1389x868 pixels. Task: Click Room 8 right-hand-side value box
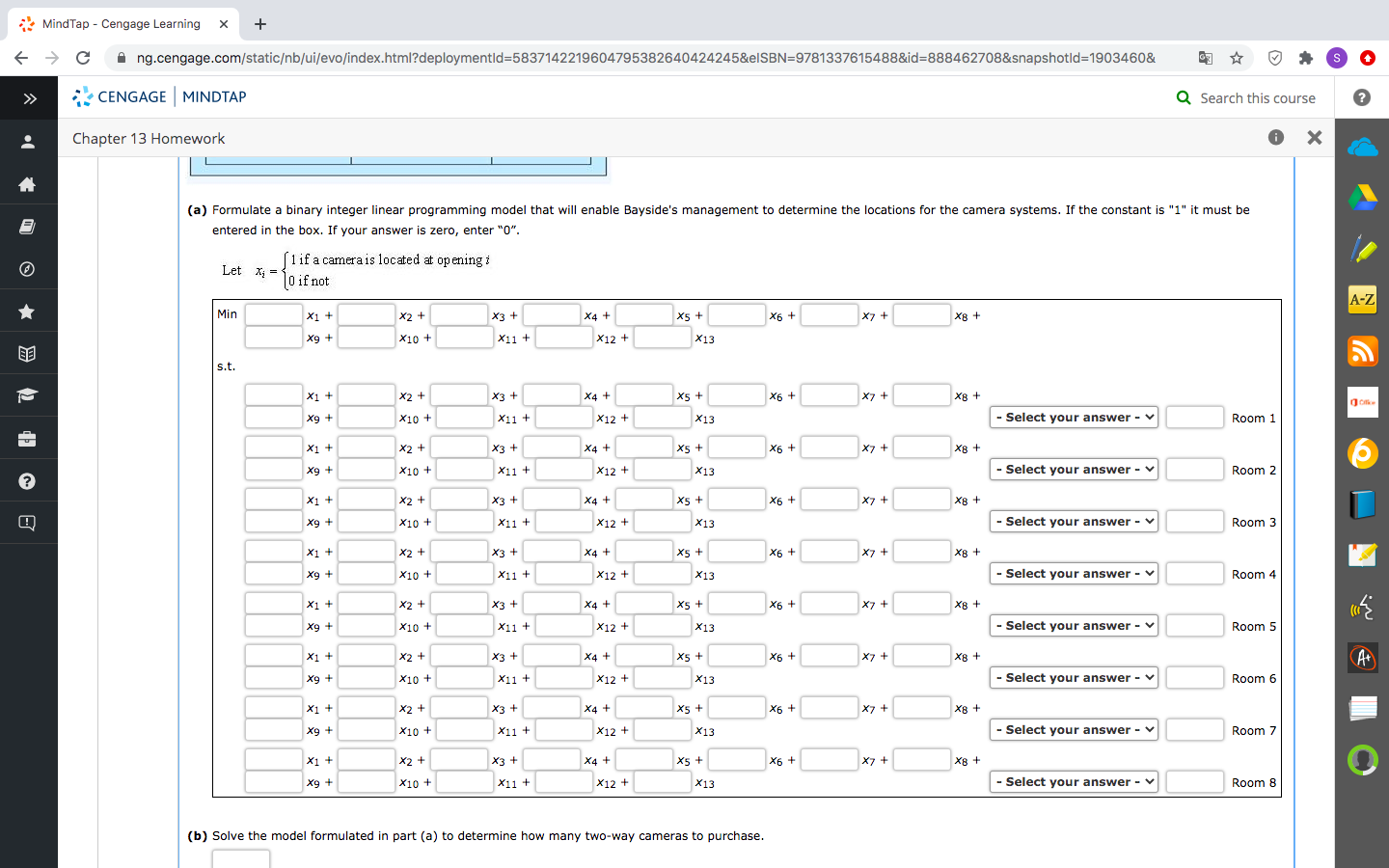tap(1195, 782)
